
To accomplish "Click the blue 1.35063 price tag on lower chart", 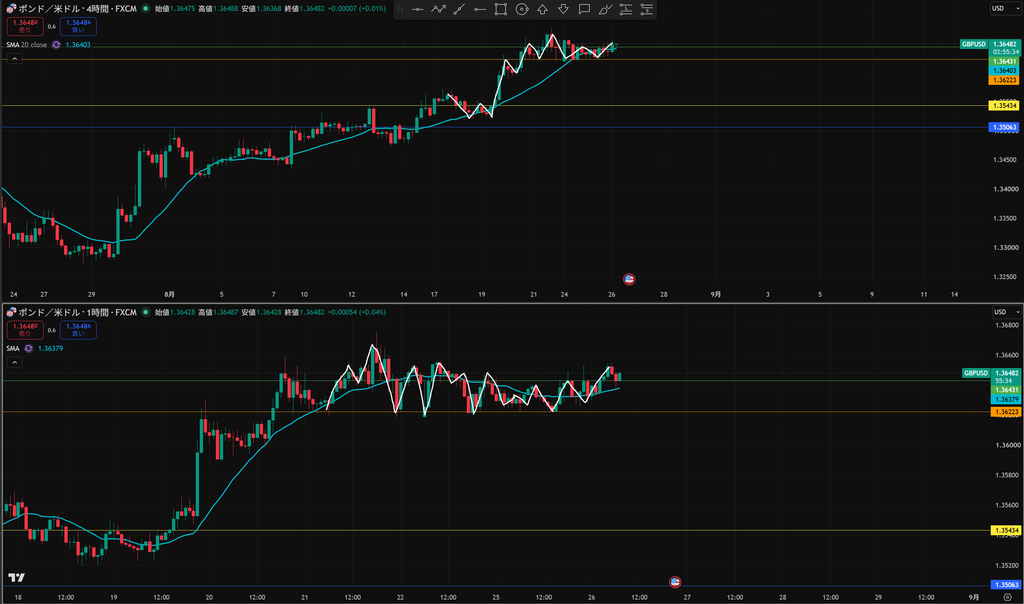I will (1006, 585).
